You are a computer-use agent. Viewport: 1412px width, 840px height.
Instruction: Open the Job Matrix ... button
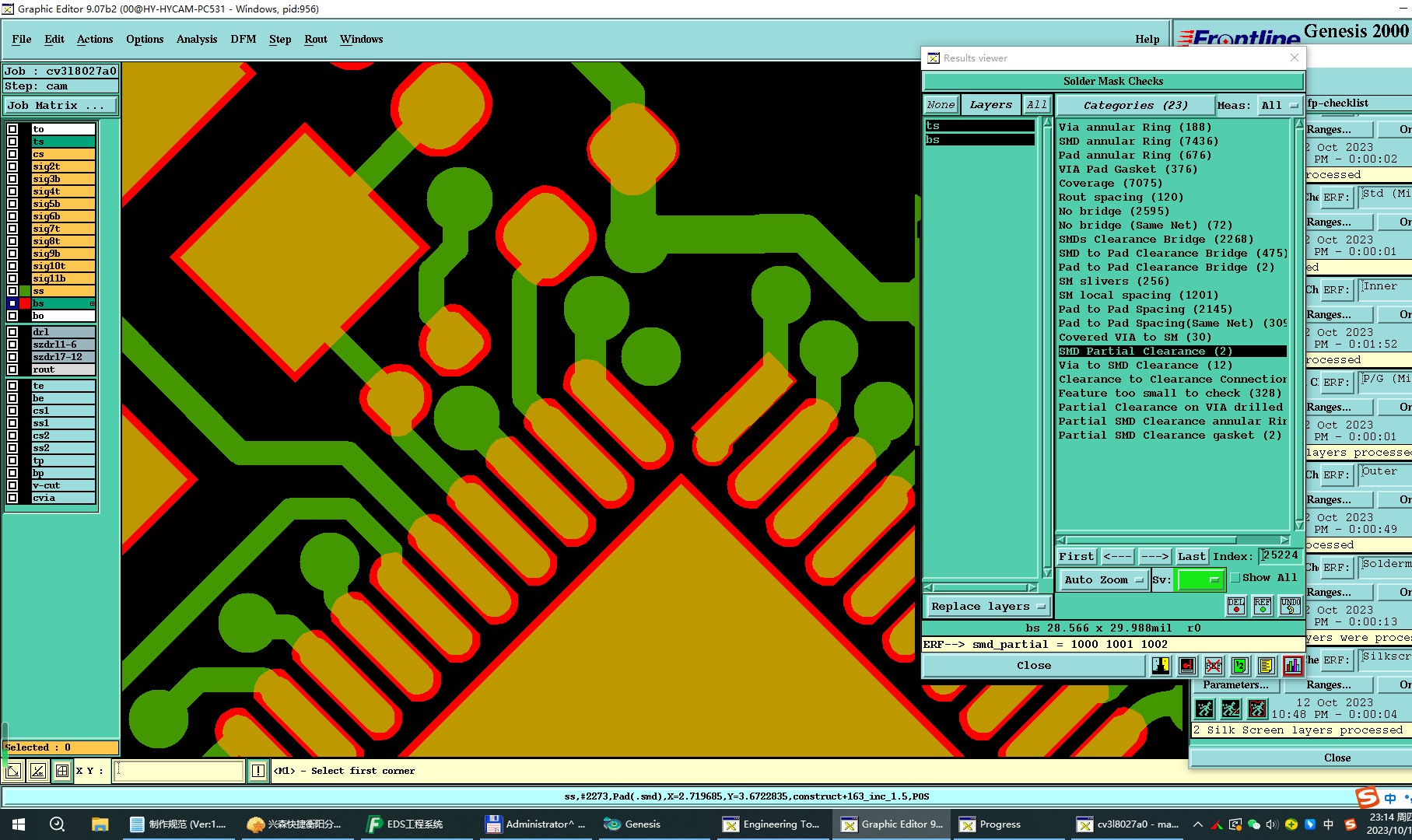coord(61,105)
